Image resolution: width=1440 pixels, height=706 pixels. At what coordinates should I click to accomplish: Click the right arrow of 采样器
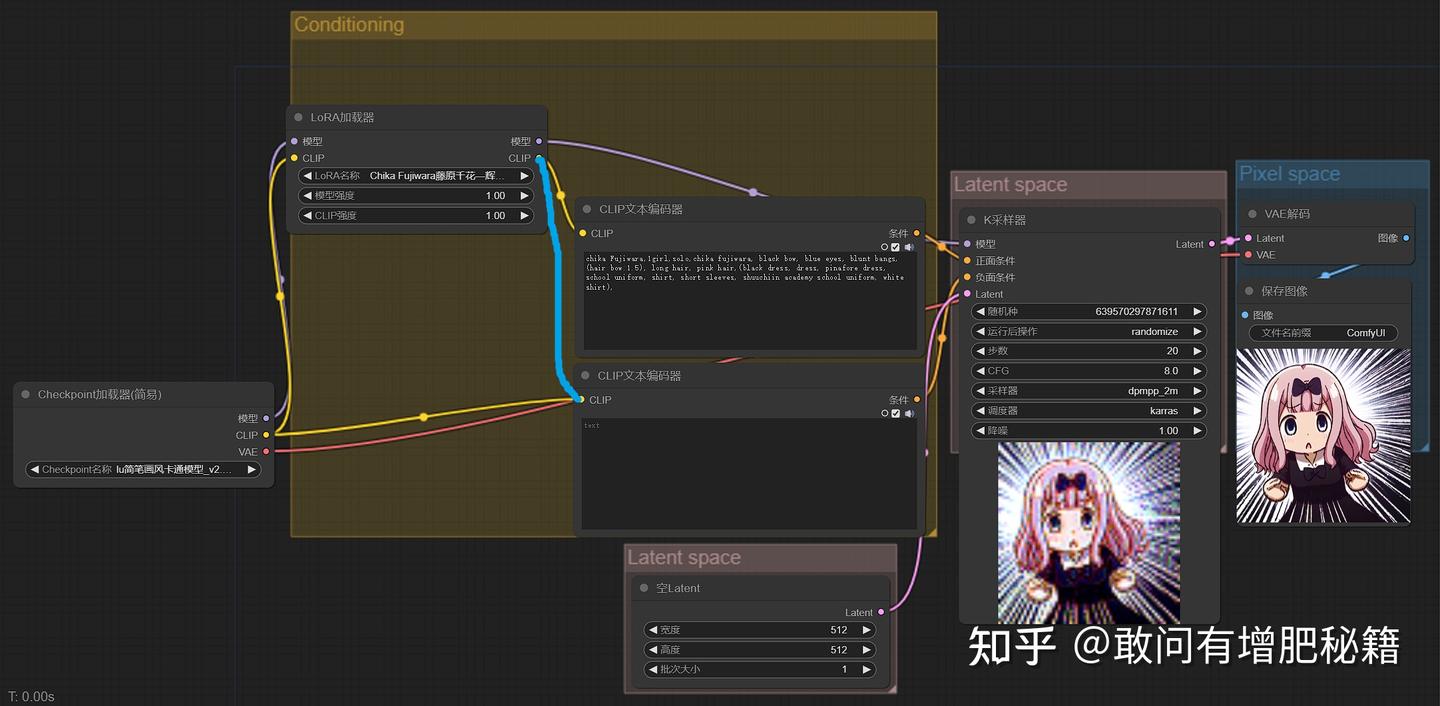point(1197,391)
